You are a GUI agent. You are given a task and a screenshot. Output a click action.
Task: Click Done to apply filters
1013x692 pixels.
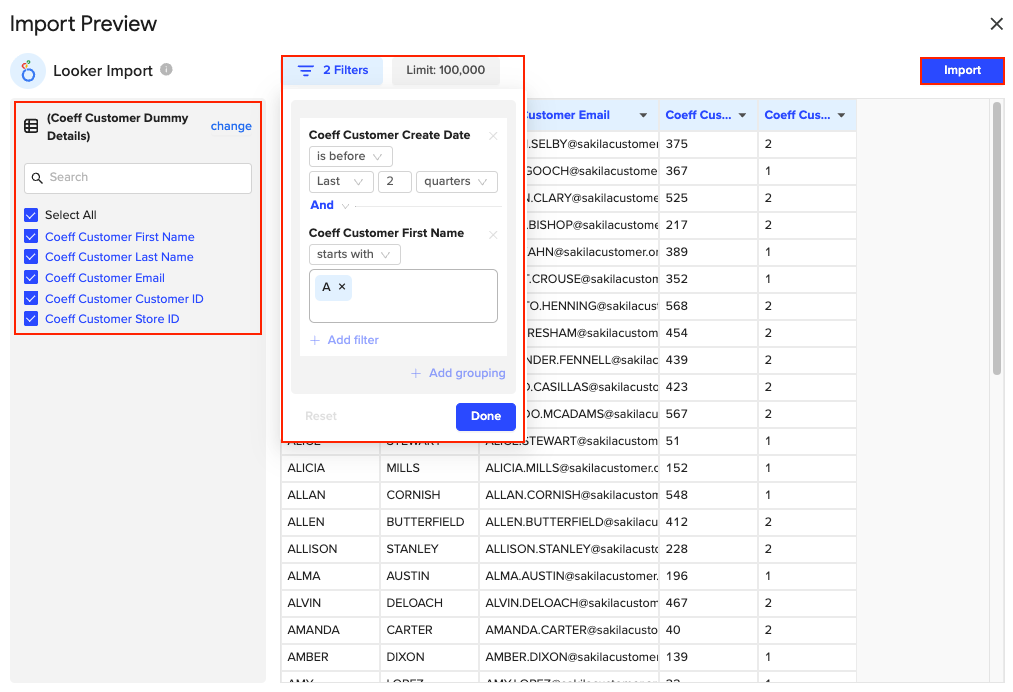point(485,417)
